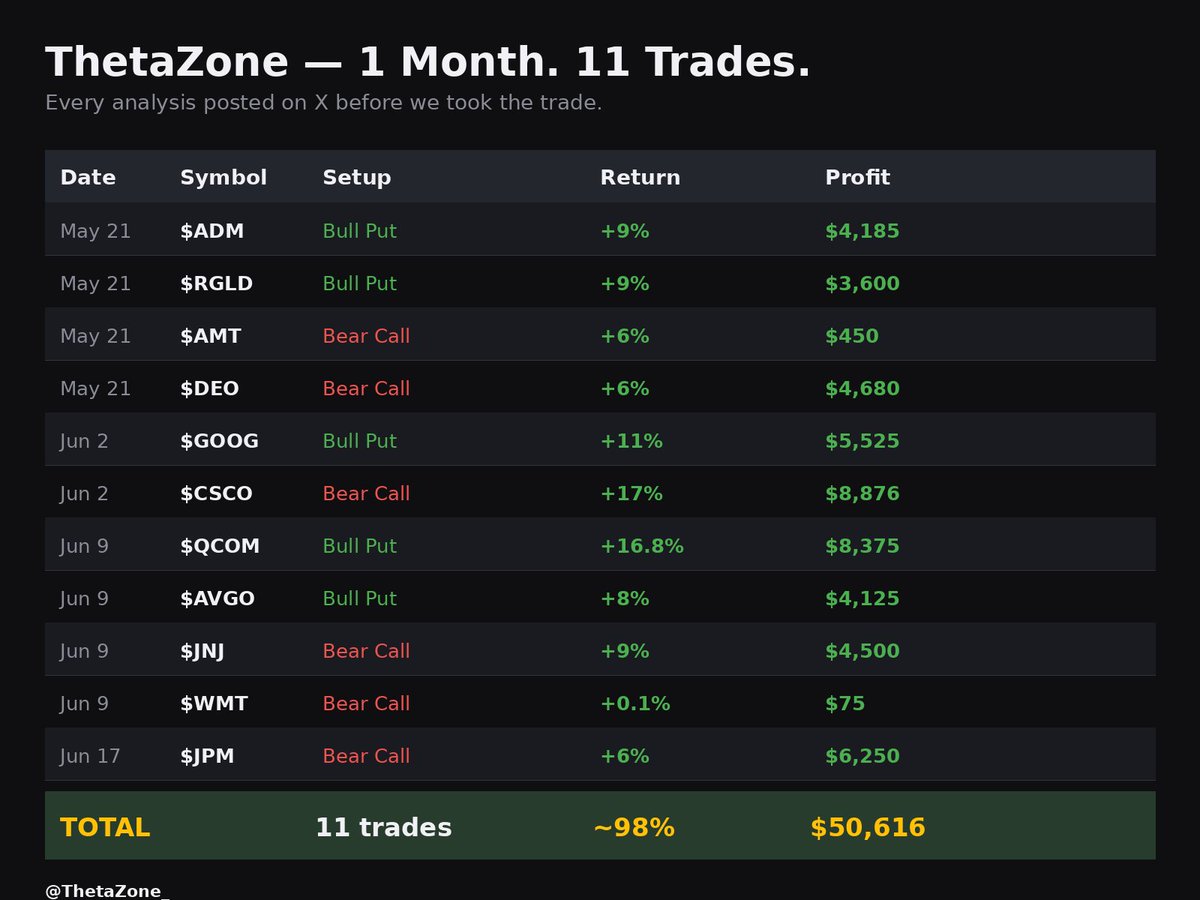Click the $8,375 profit value
The width and height of the screenshot is (1200, 900).
[x=862, y=546]
